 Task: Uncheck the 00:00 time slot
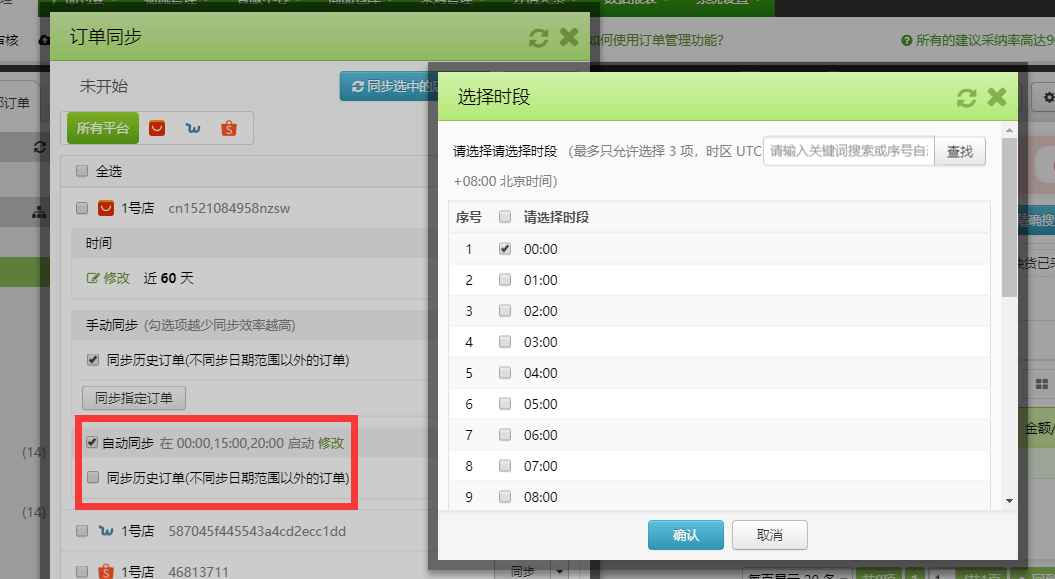[505, 249]
